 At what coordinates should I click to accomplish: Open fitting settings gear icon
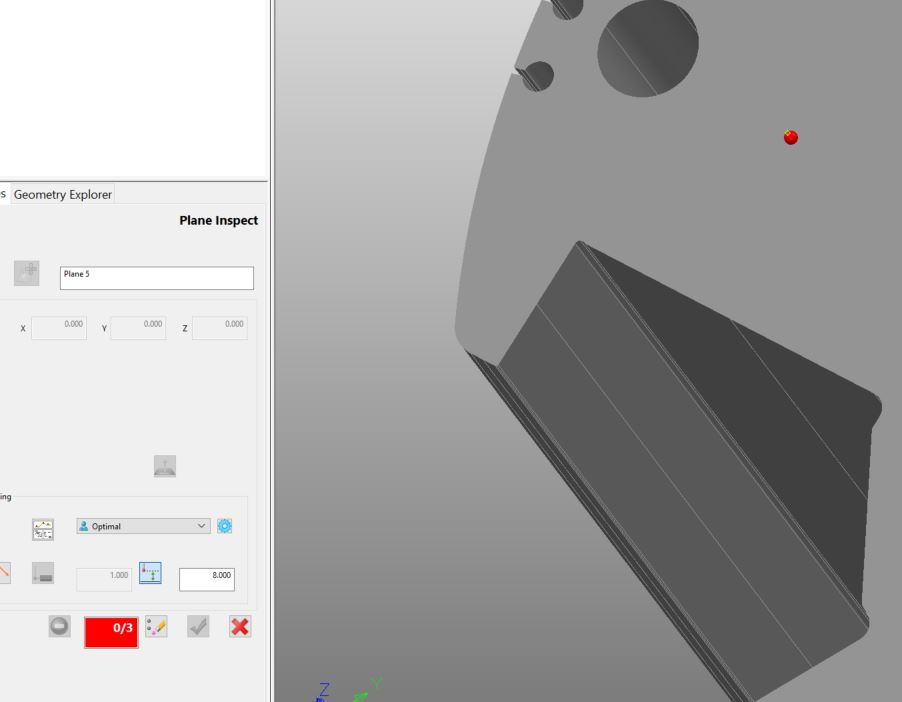tap(224, 526)
